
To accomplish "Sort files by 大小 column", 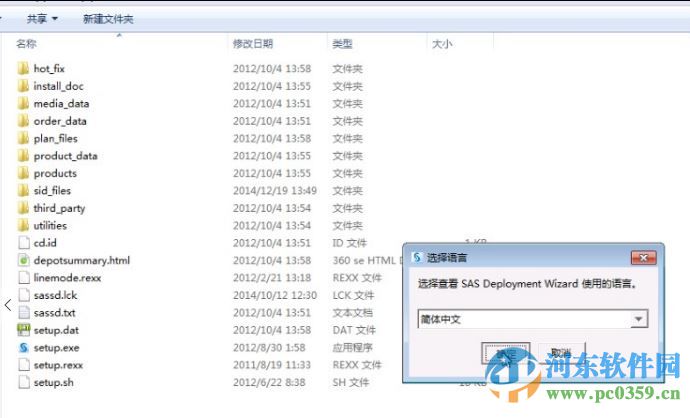I will (442, 44).
